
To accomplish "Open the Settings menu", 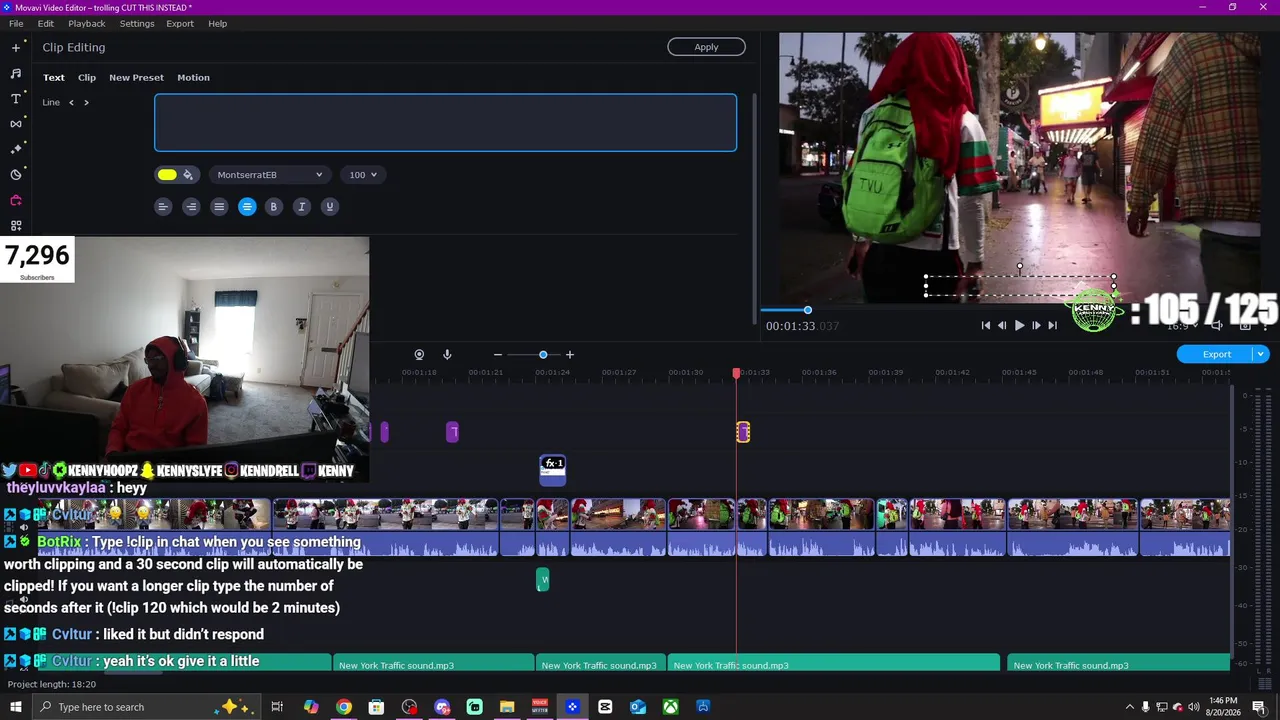I will pos(137,23).
